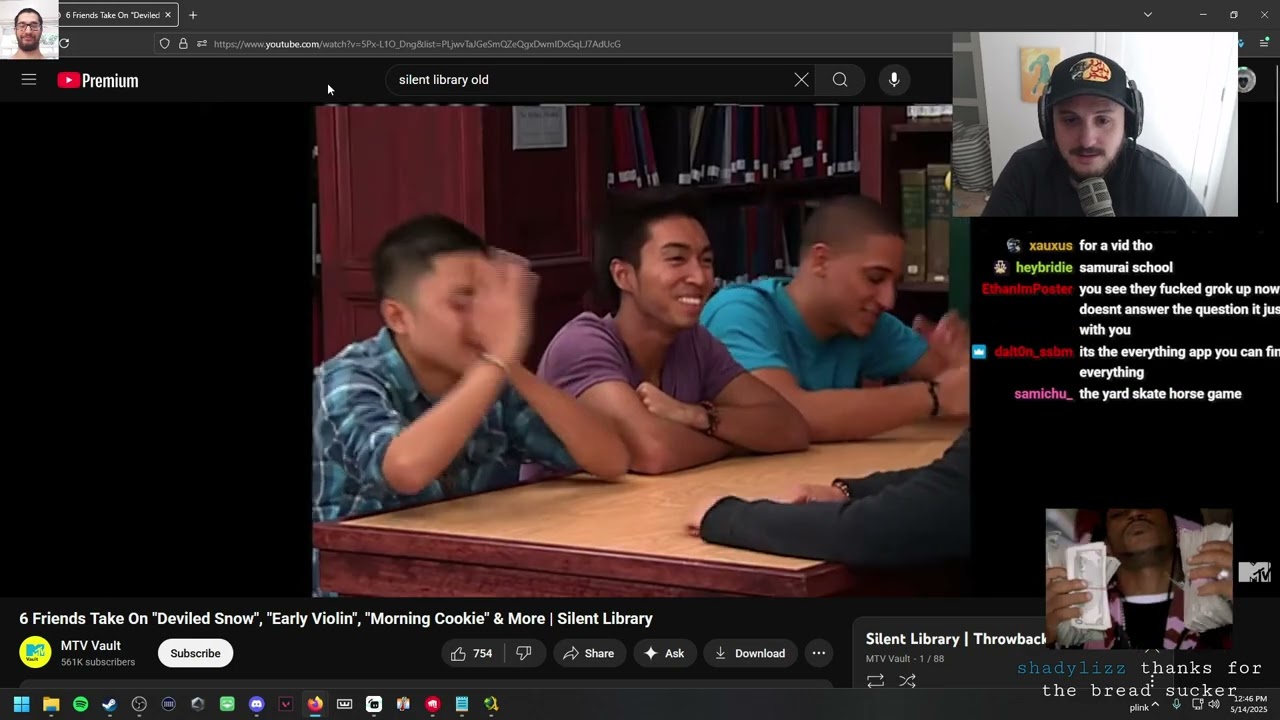Open the Ask AI button
The image size is (1280, 720).
664,653
